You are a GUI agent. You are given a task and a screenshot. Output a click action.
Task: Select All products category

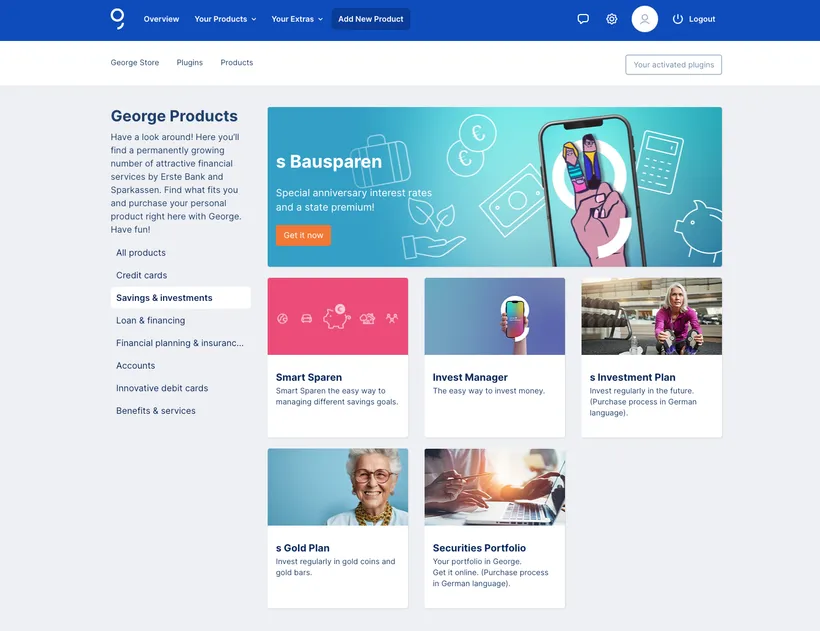pyautogui.click(x=141, y=253)
